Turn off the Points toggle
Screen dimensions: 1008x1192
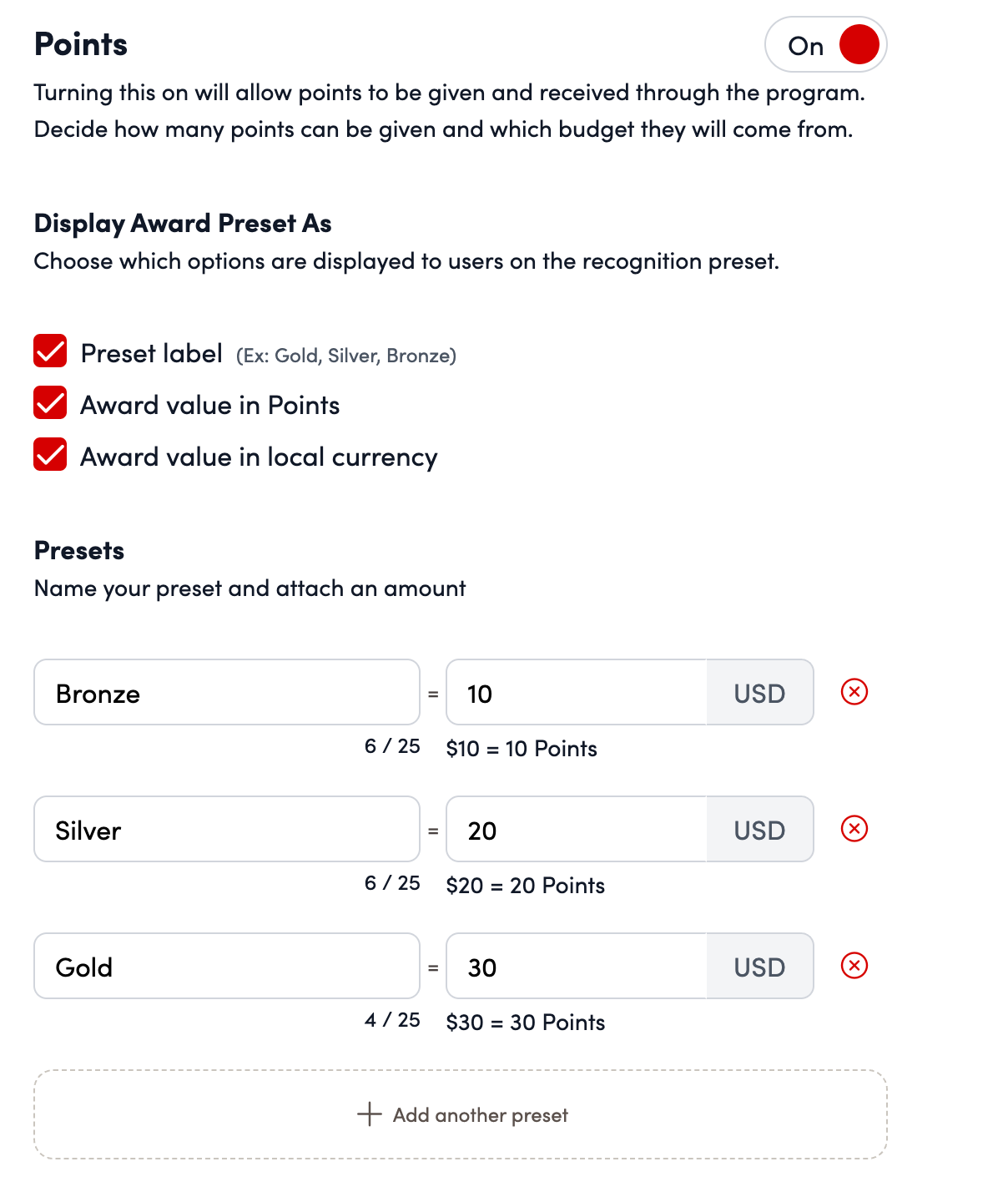pyautogui.click(x=826, y=45)
